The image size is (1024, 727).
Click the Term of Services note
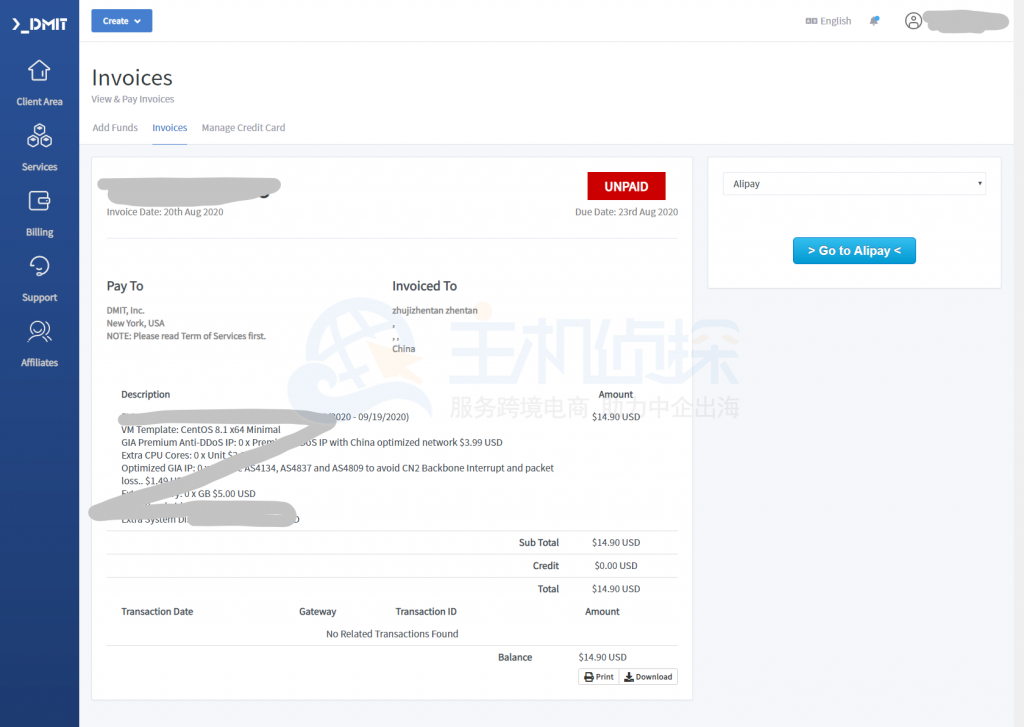tap(186, 336)
